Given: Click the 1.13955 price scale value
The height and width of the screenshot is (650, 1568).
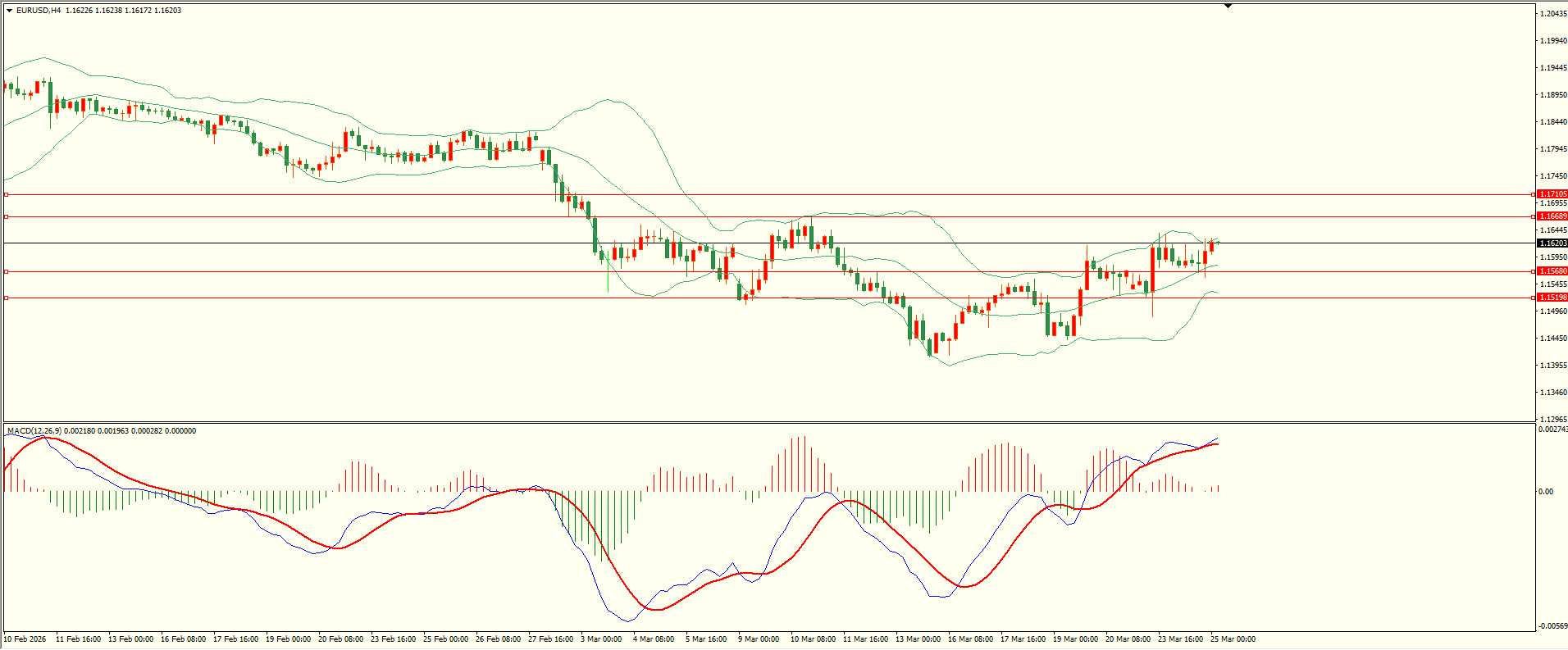Looking at the screenshot, I should tap(1553, 366).
